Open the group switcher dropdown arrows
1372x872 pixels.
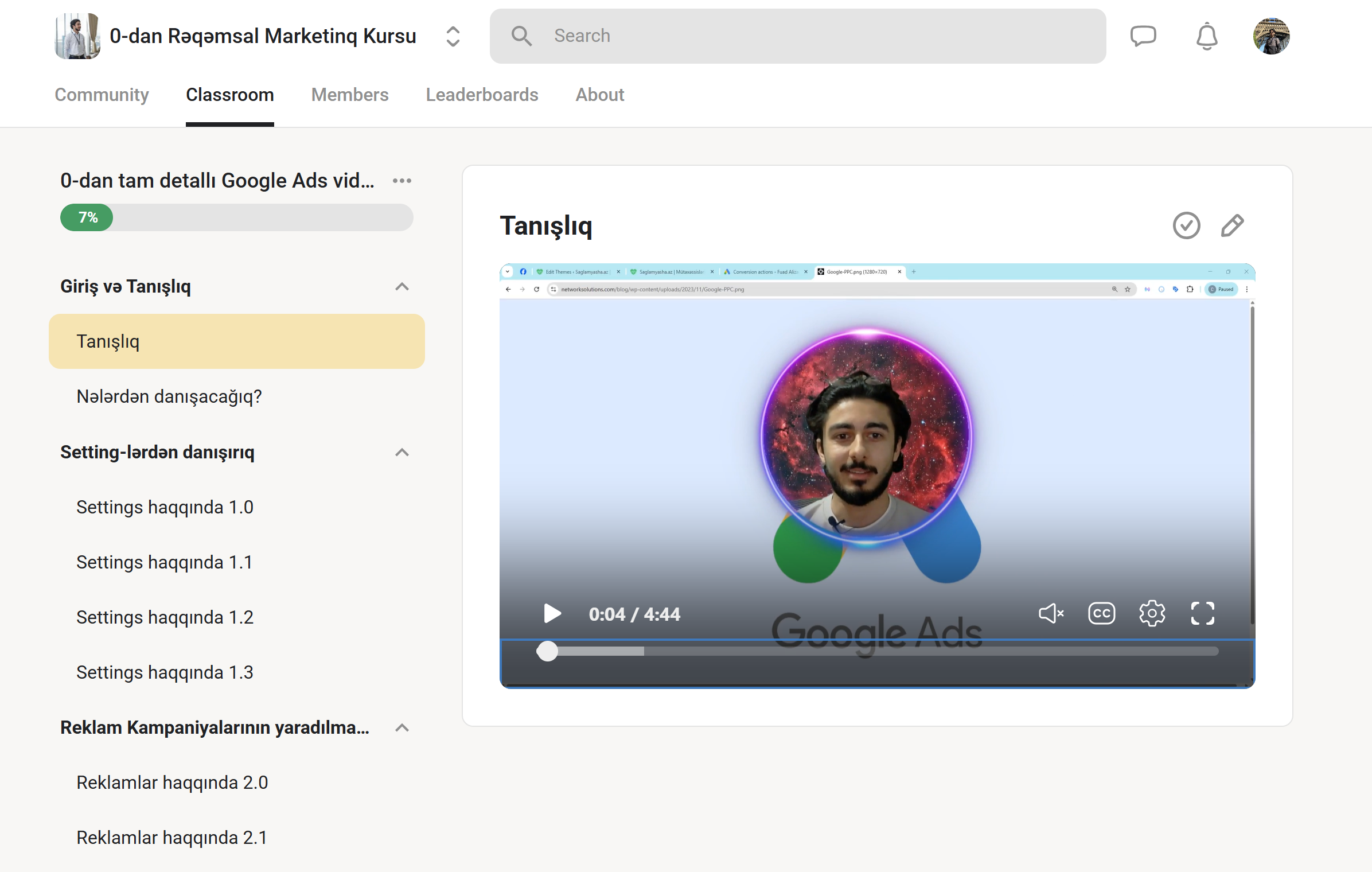click(453, 36)
